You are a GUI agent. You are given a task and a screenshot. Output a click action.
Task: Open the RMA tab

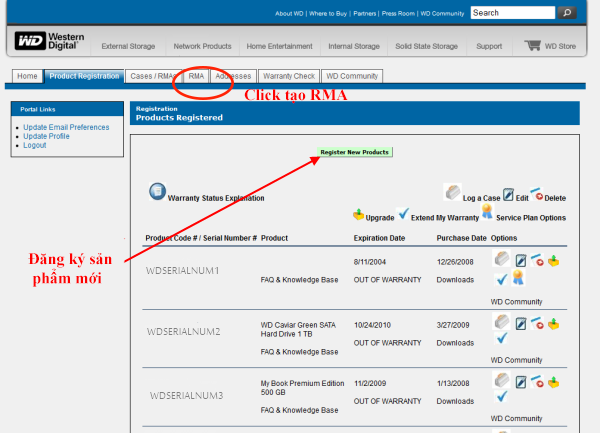coord(196,76)
